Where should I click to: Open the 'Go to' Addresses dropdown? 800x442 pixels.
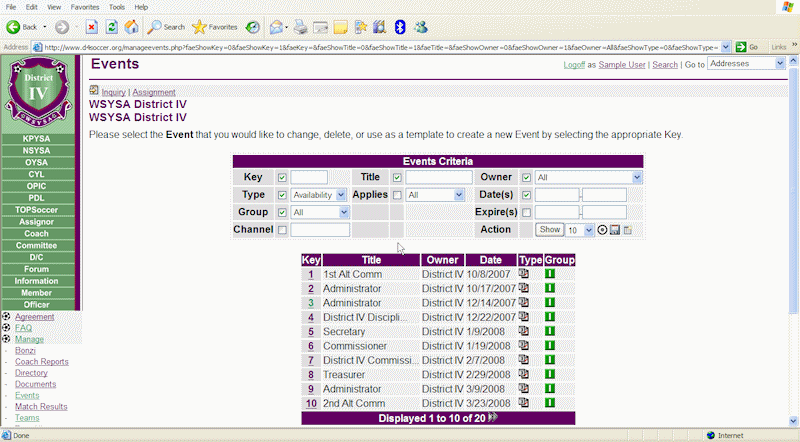coord(779,64)
